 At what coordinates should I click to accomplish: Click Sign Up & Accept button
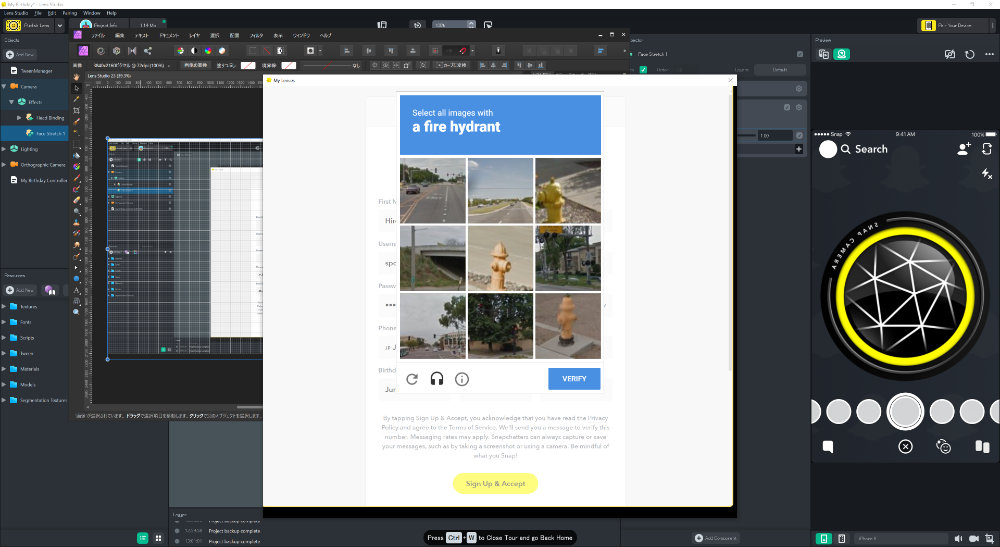496,484
